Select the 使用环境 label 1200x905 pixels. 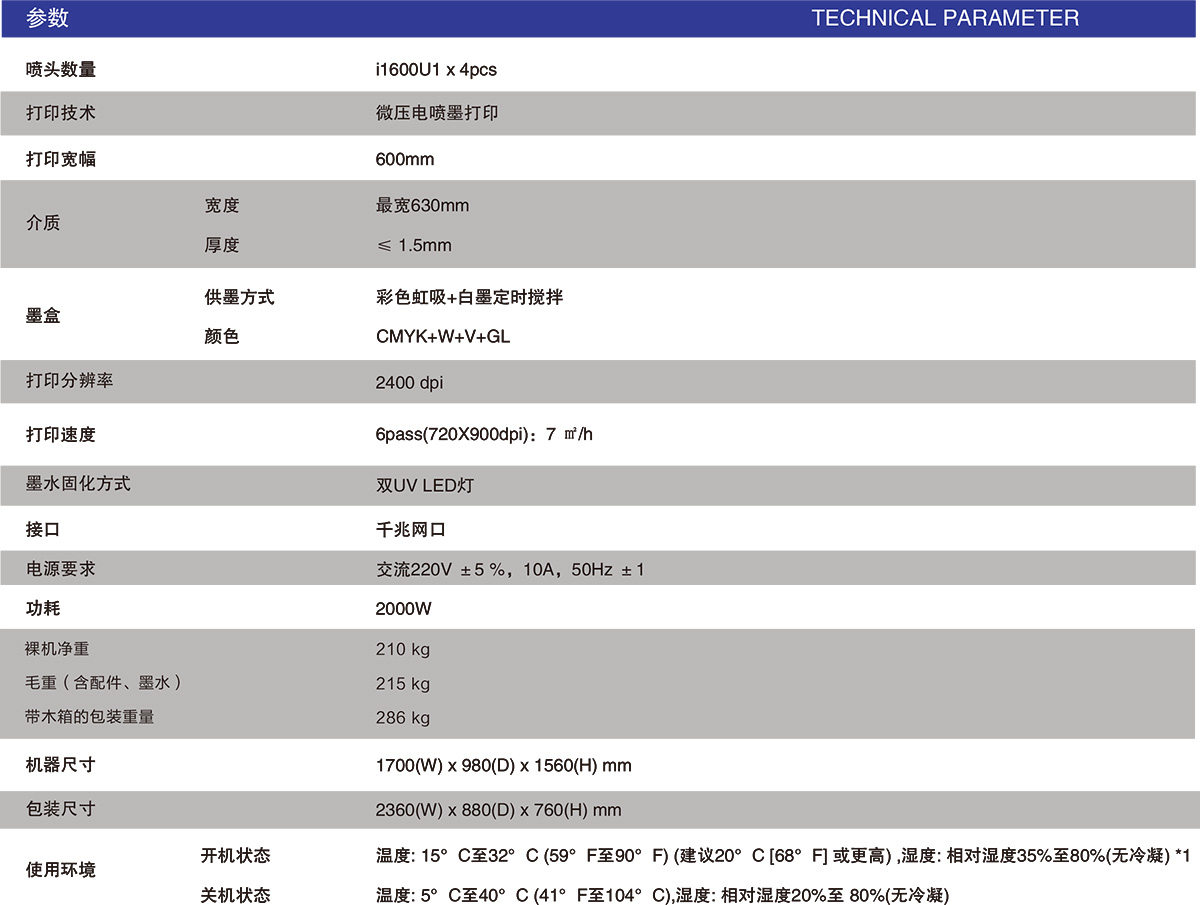click(x=61, y=870)
